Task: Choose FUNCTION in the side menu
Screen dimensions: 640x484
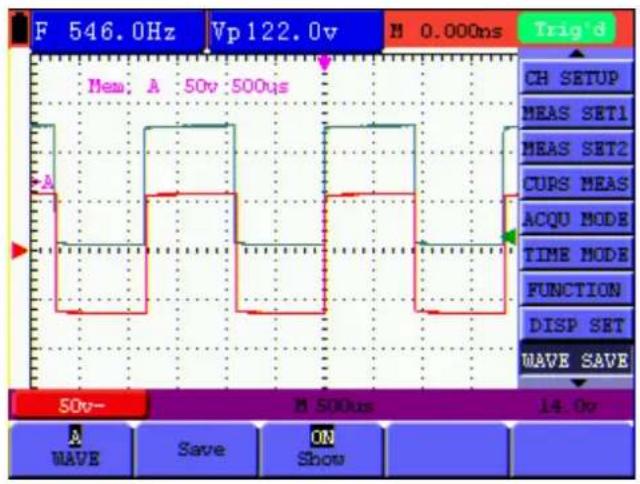Action: (x=576, y=290)
